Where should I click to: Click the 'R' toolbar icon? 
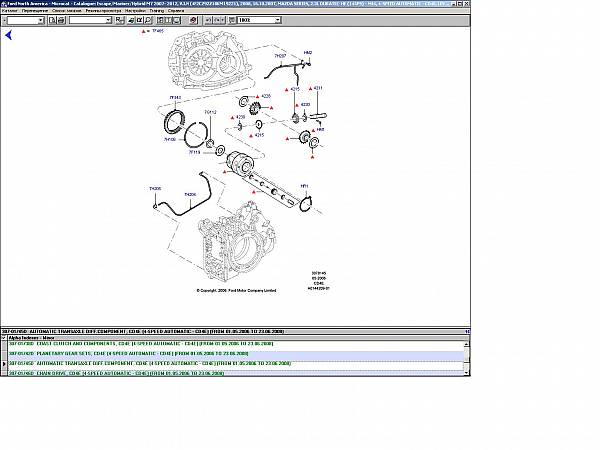coord(120,20)
